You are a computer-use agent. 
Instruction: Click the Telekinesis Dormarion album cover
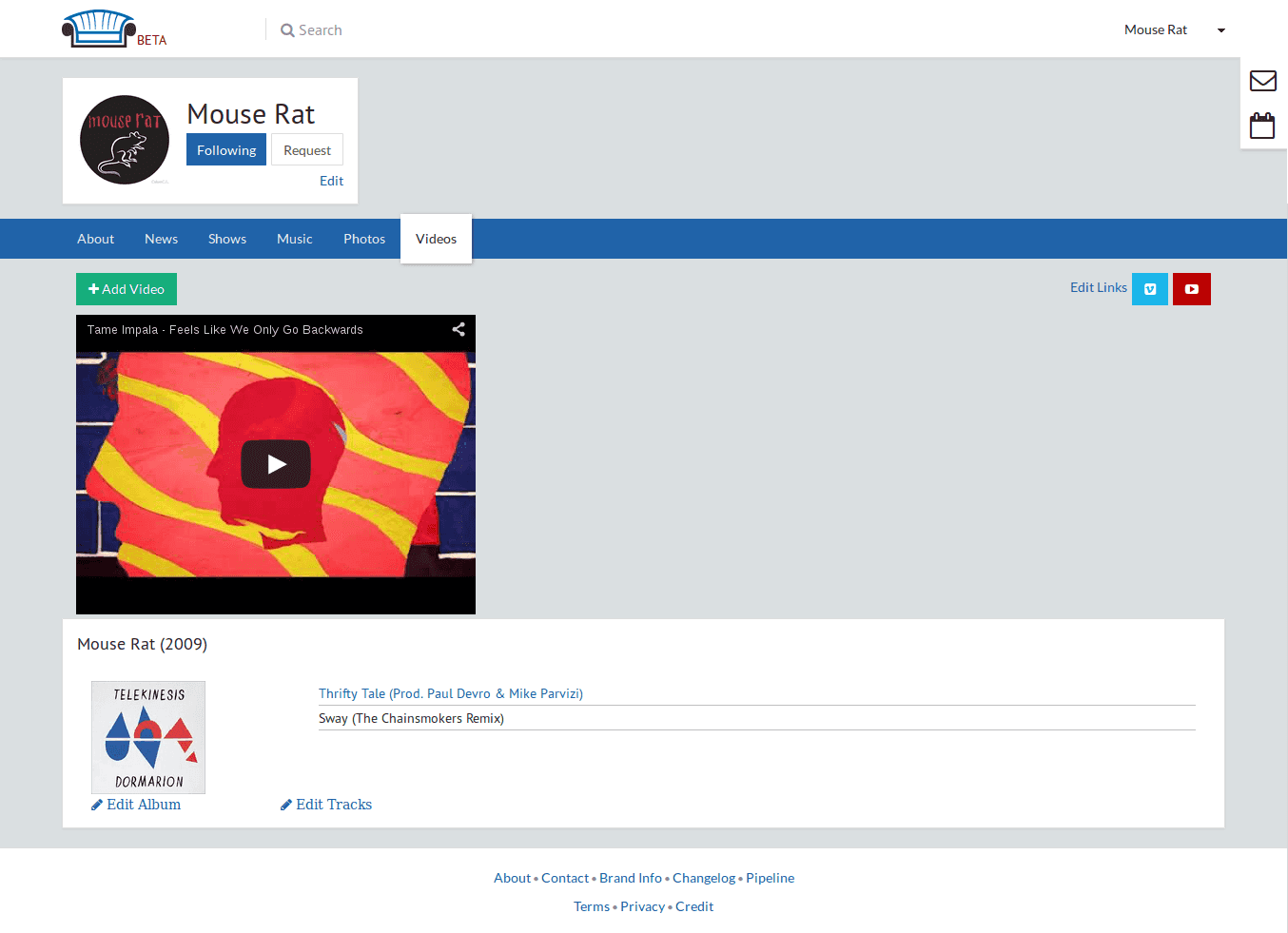click(148, 737)
